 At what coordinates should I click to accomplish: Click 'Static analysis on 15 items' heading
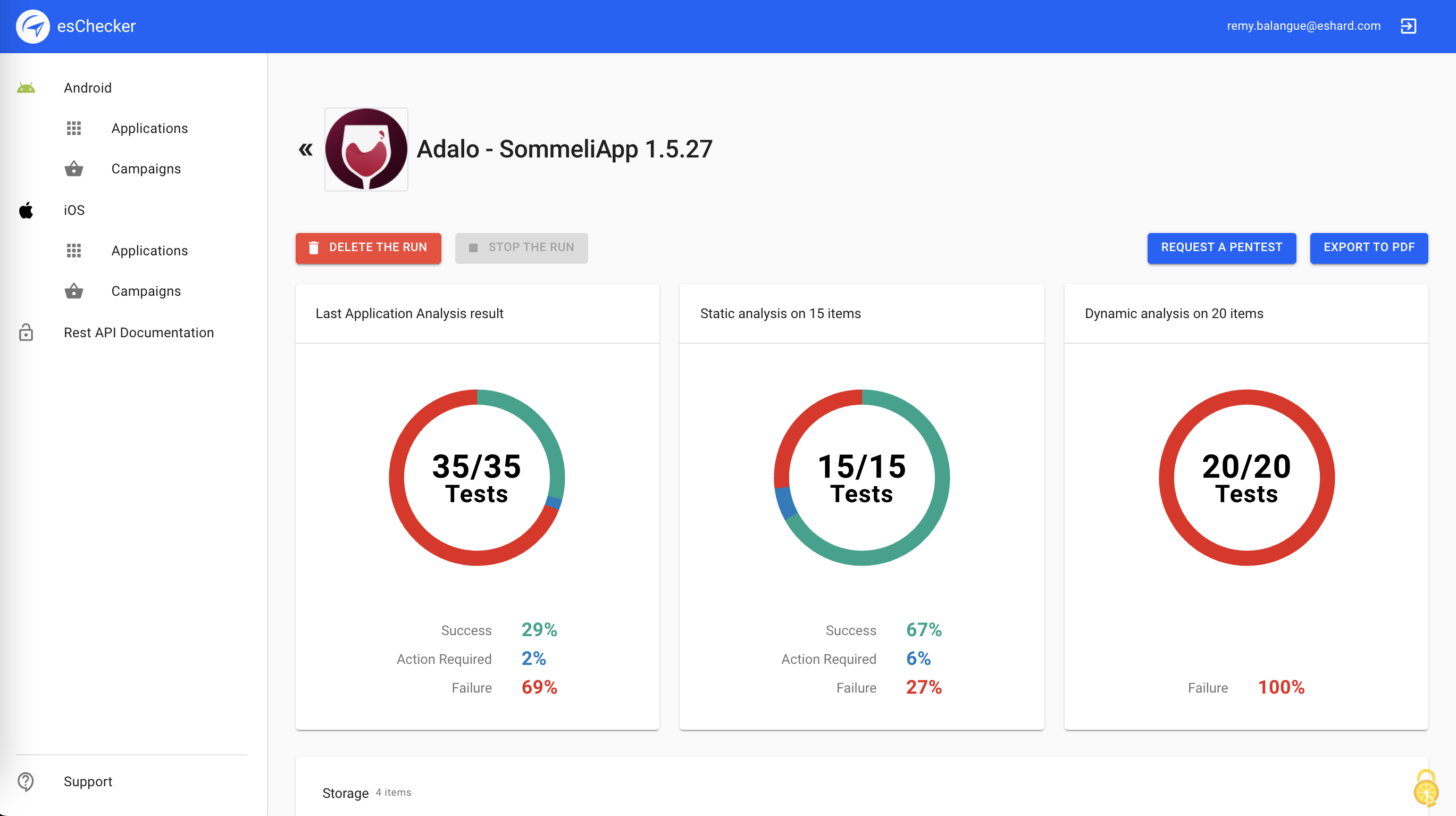pos(780,313)
